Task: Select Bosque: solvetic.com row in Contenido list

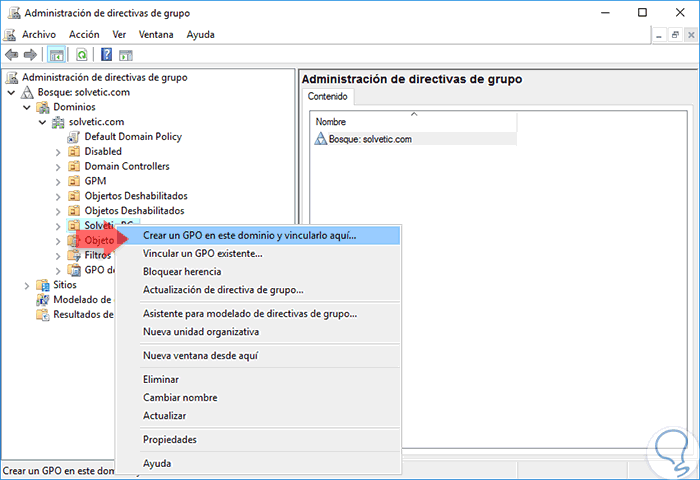Action: [x=414, y=139]
